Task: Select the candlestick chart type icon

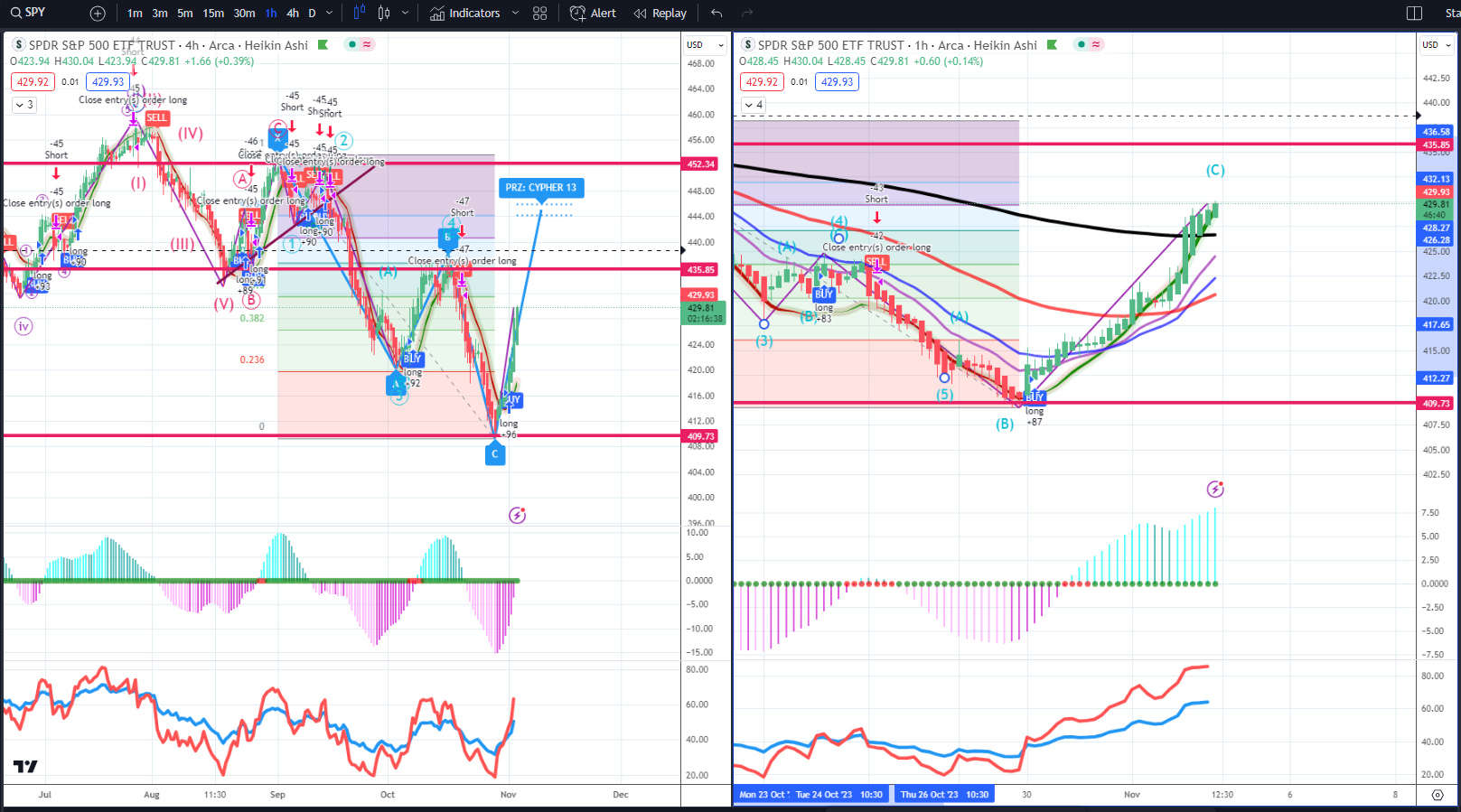Action: [x=384, y=14]
